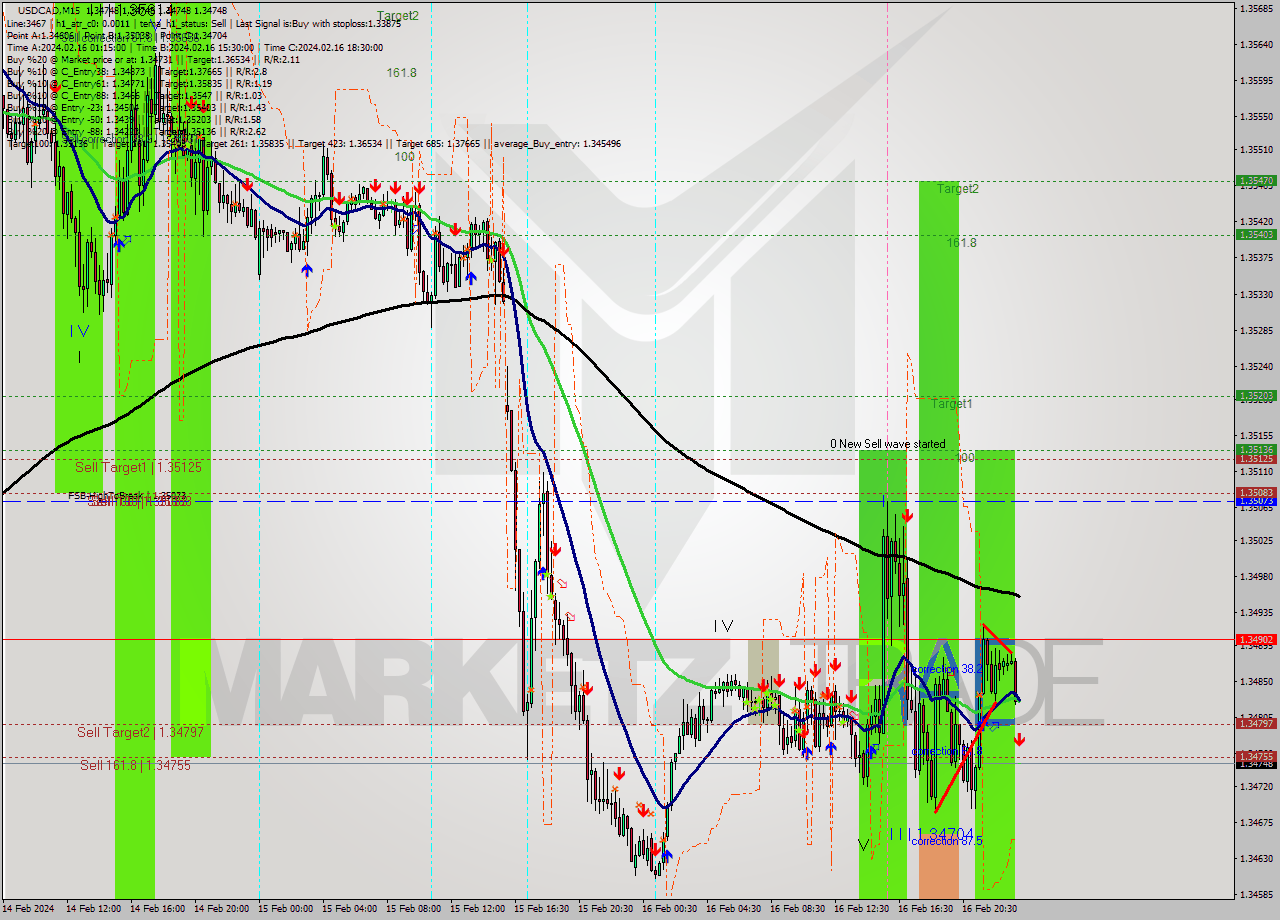This screenshot has height=920, width=1280.
Task: Click the 'V' wave label at bottom green bar
Action: coord(864,845)
